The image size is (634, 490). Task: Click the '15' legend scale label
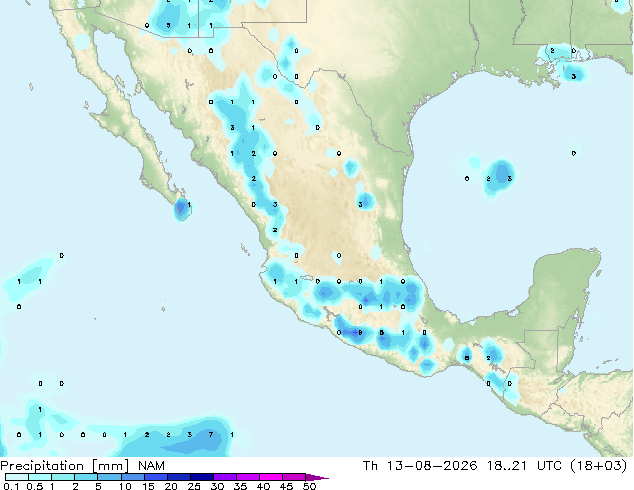point(148,486)
